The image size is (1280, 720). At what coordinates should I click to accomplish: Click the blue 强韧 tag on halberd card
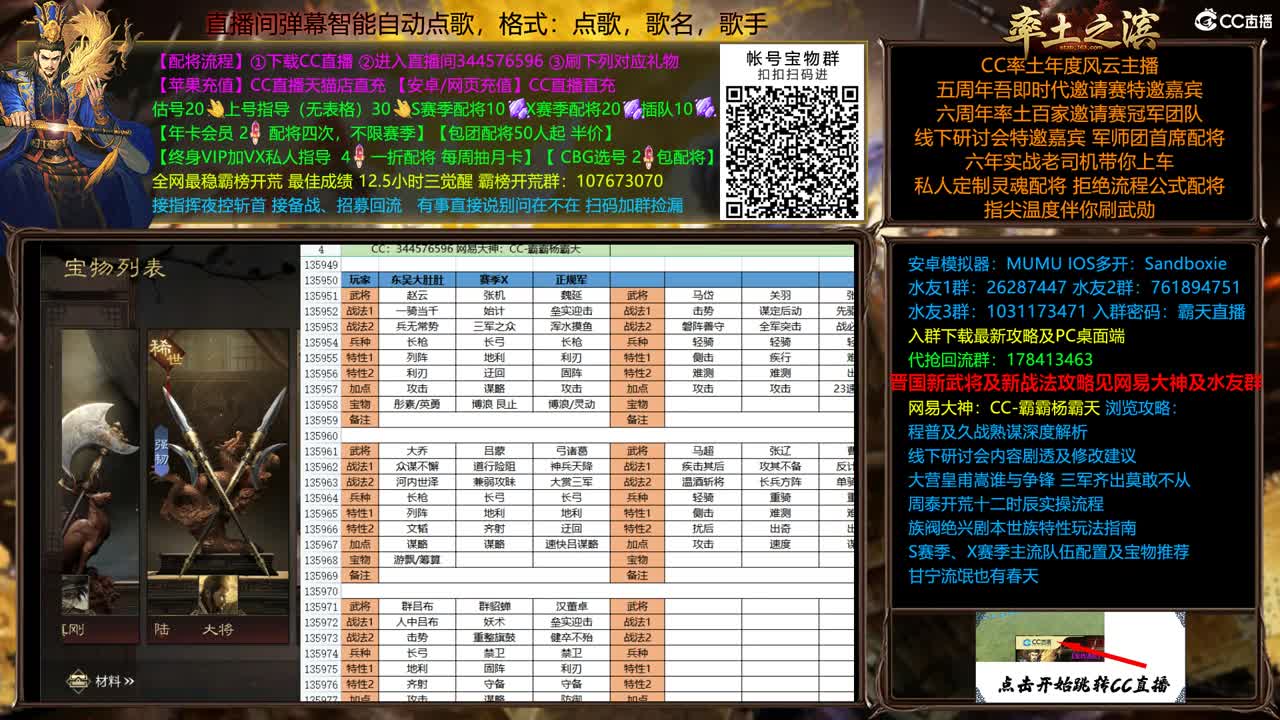160,452
